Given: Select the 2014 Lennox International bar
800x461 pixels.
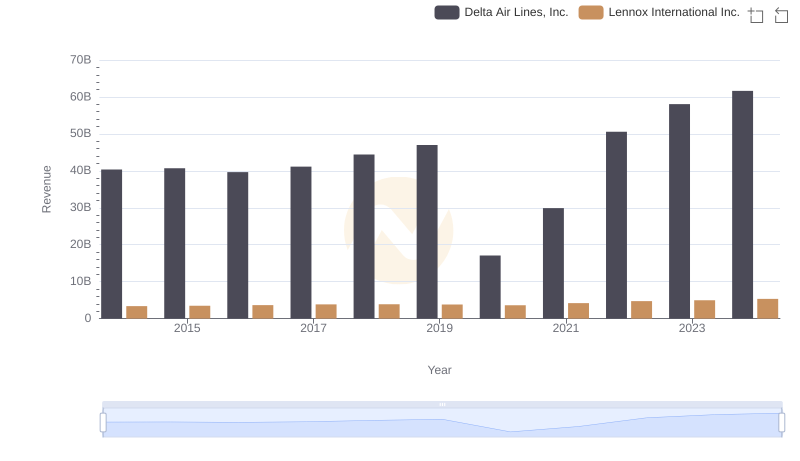Looking at the screenshot, I should tap(137, 312).
